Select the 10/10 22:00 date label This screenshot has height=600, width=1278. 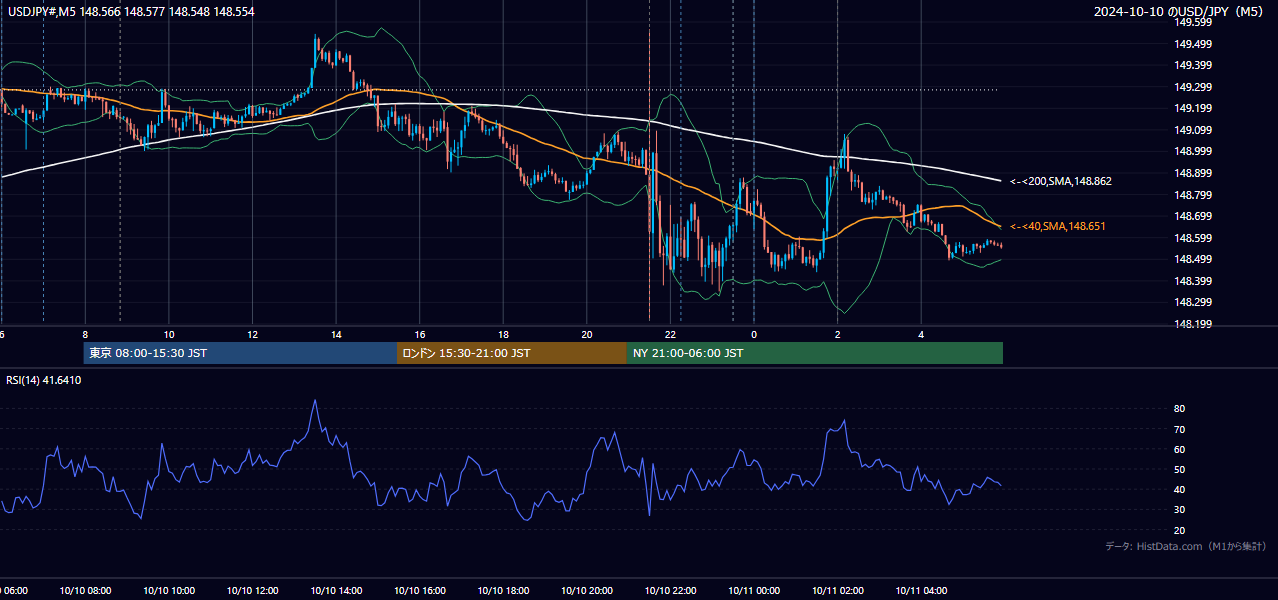coord(670,591)
